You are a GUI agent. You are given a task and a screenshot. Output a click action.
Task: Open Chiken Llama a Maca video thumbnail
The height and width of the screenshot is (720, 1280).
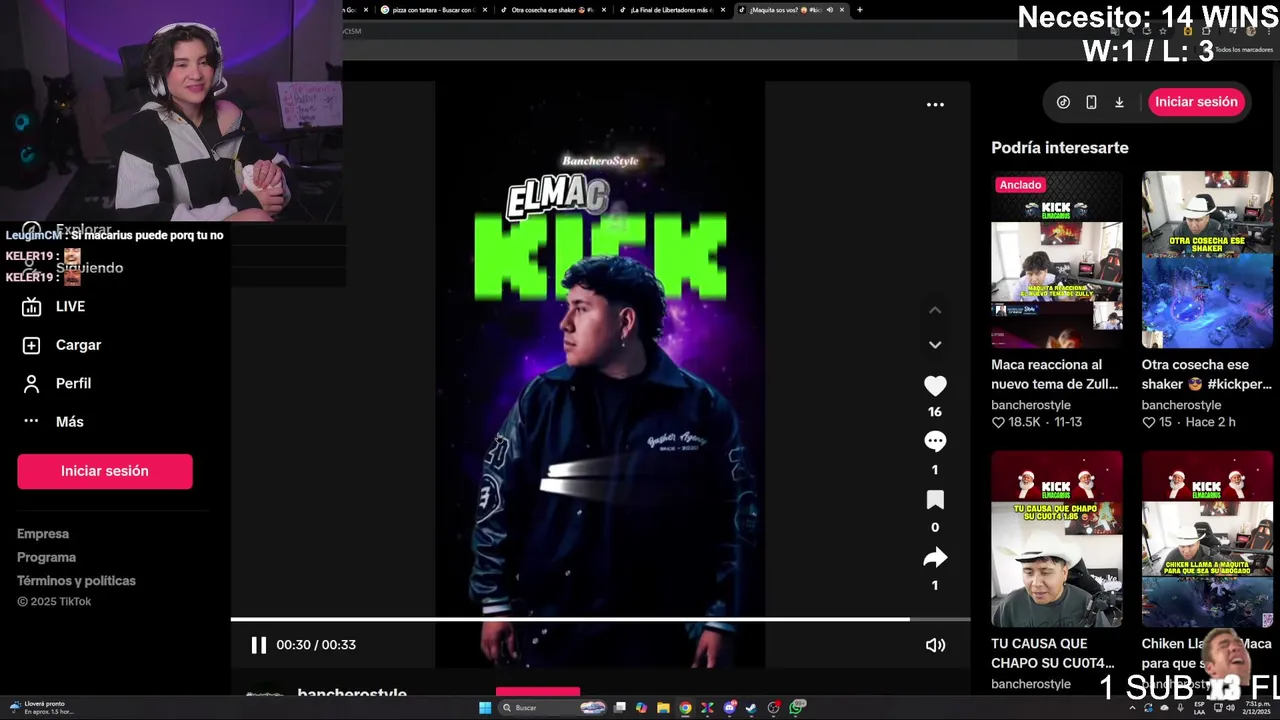point(1207,538)
